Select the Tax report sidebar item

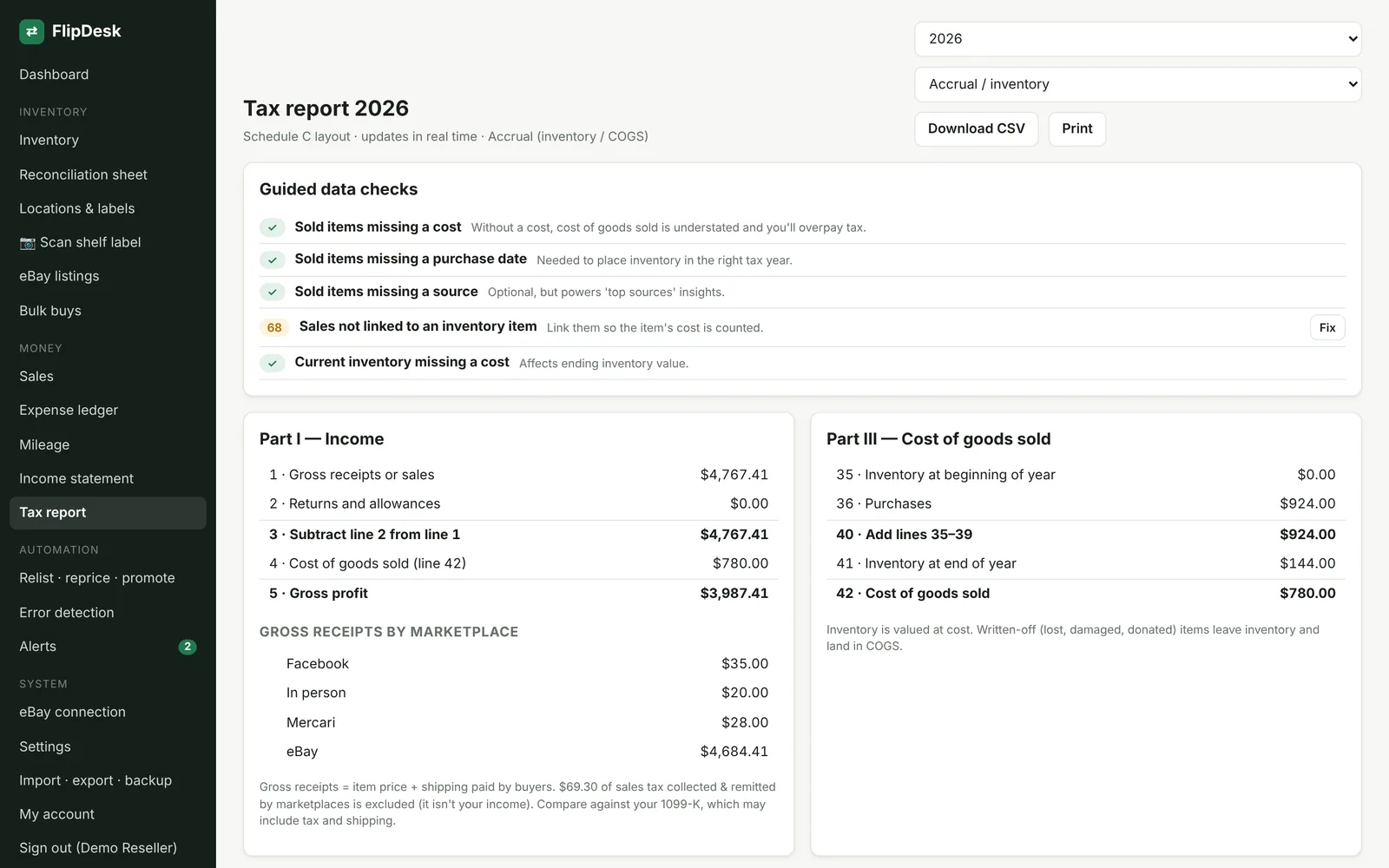(108, 512)
